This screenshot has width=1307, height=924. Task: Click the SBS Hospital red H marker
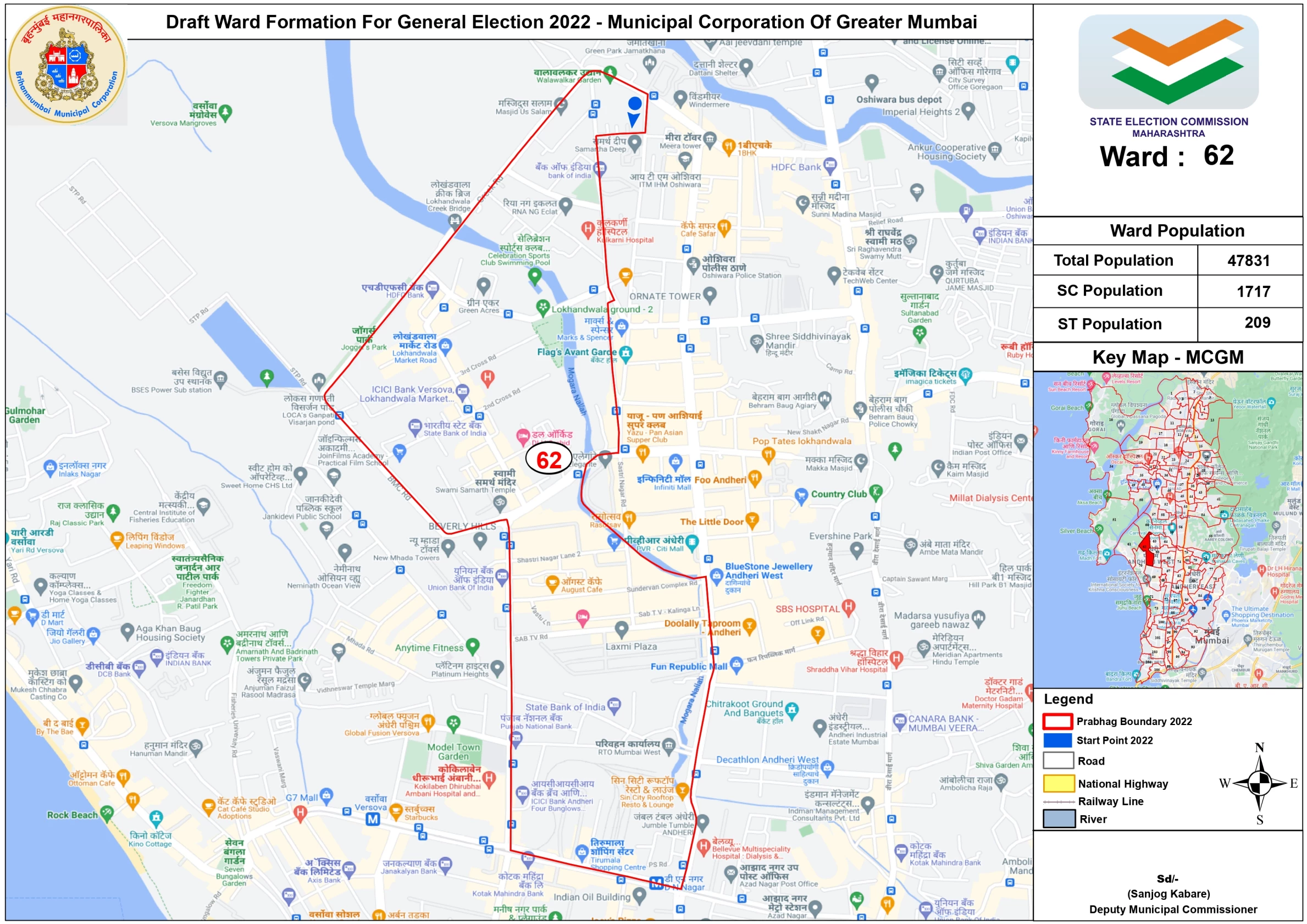click(x=848, y=607)
